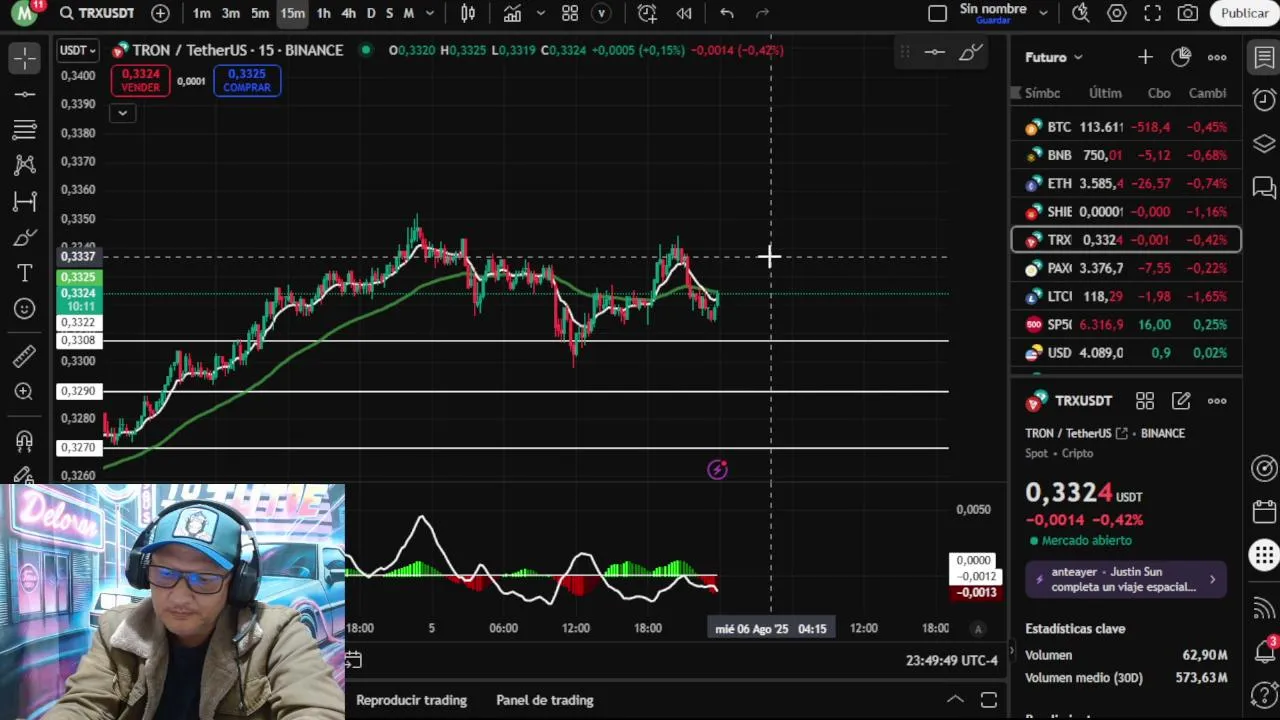Open the Futuro watchlist dropdown
Viewport: 1280px width, 720px height.
click(1054, 57)
